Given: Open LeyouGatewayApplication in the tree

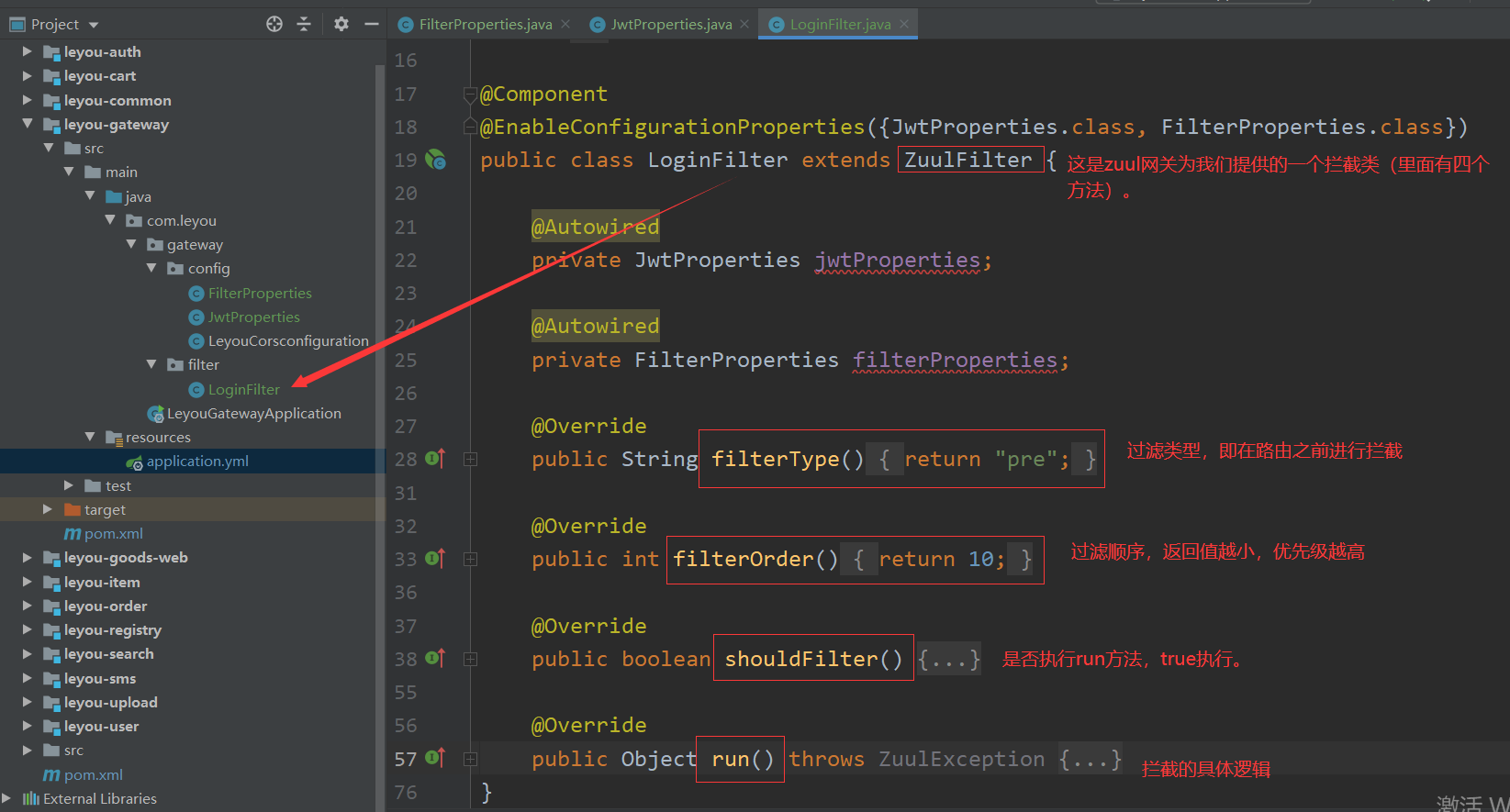Looking at the screenshot, I should click(x=253, y=413).
